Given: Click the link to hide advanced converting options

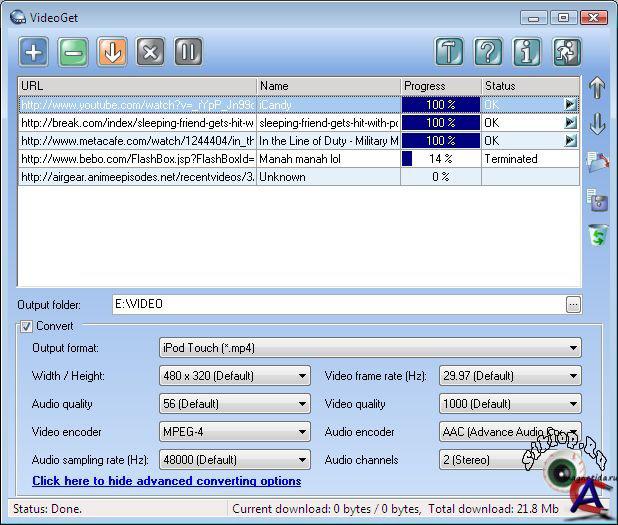Looking at the screenshot, I should [166, 481].
